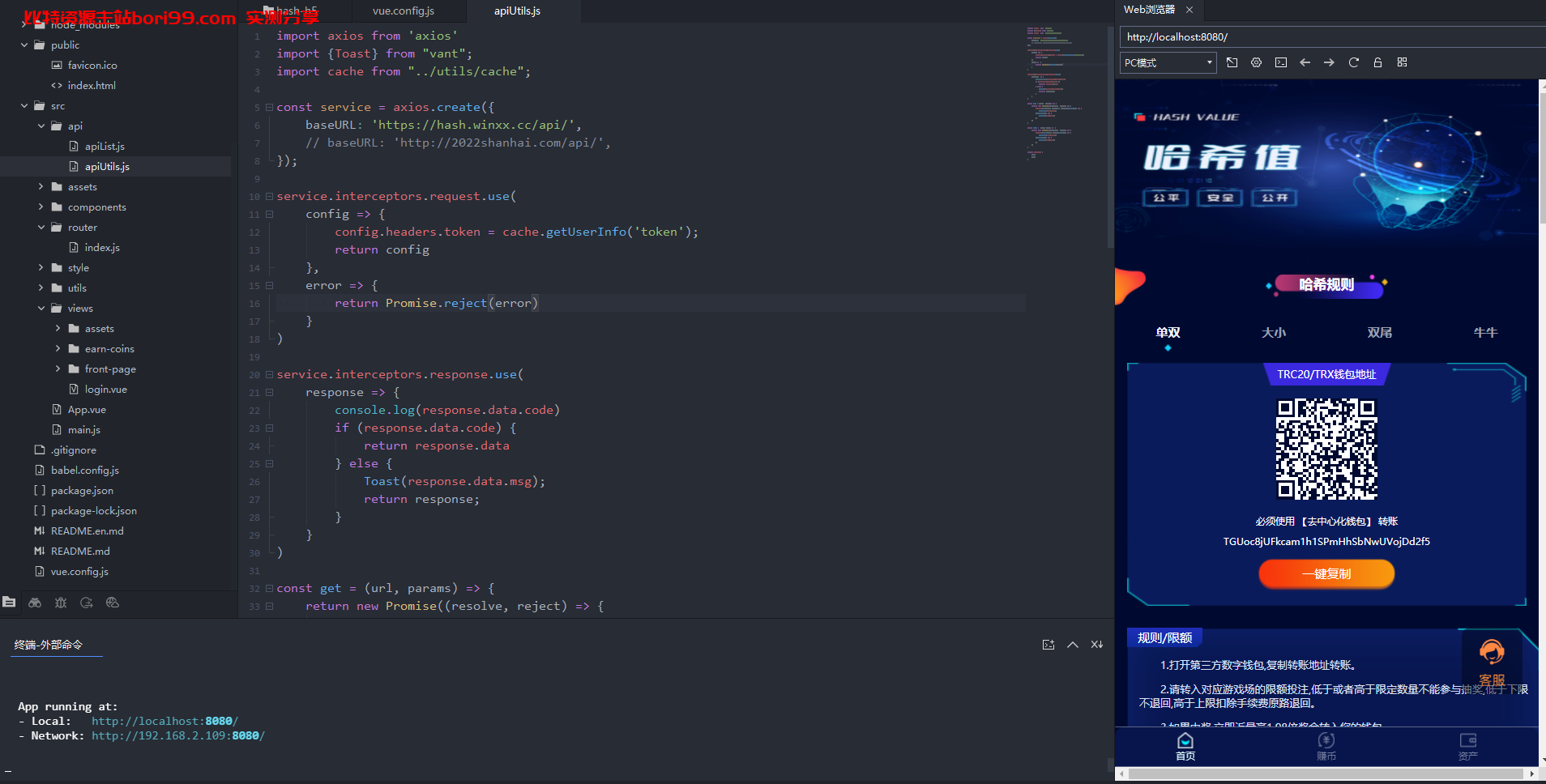
Task: Switch to the apiUtils.js editor tab
Action: (517, 11)
